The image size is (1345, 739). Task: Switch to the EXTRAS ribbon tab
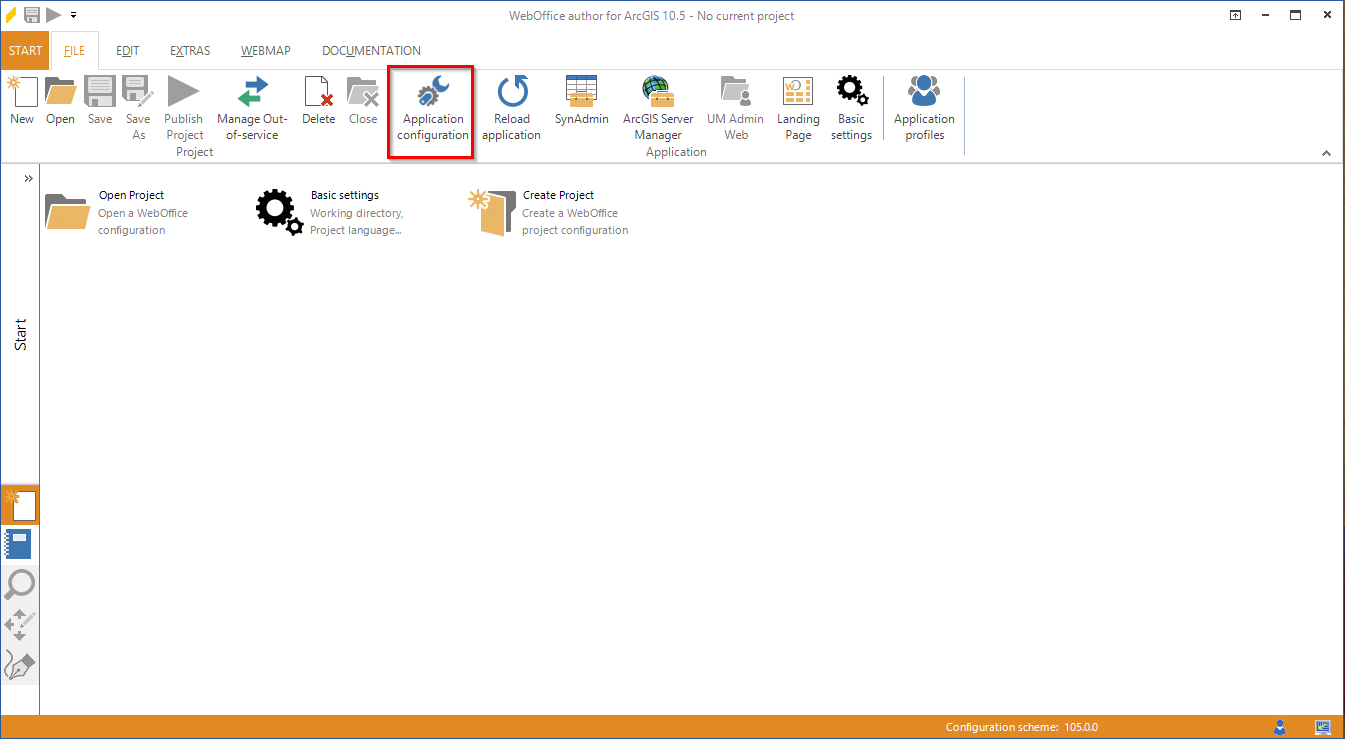(190, 50)
